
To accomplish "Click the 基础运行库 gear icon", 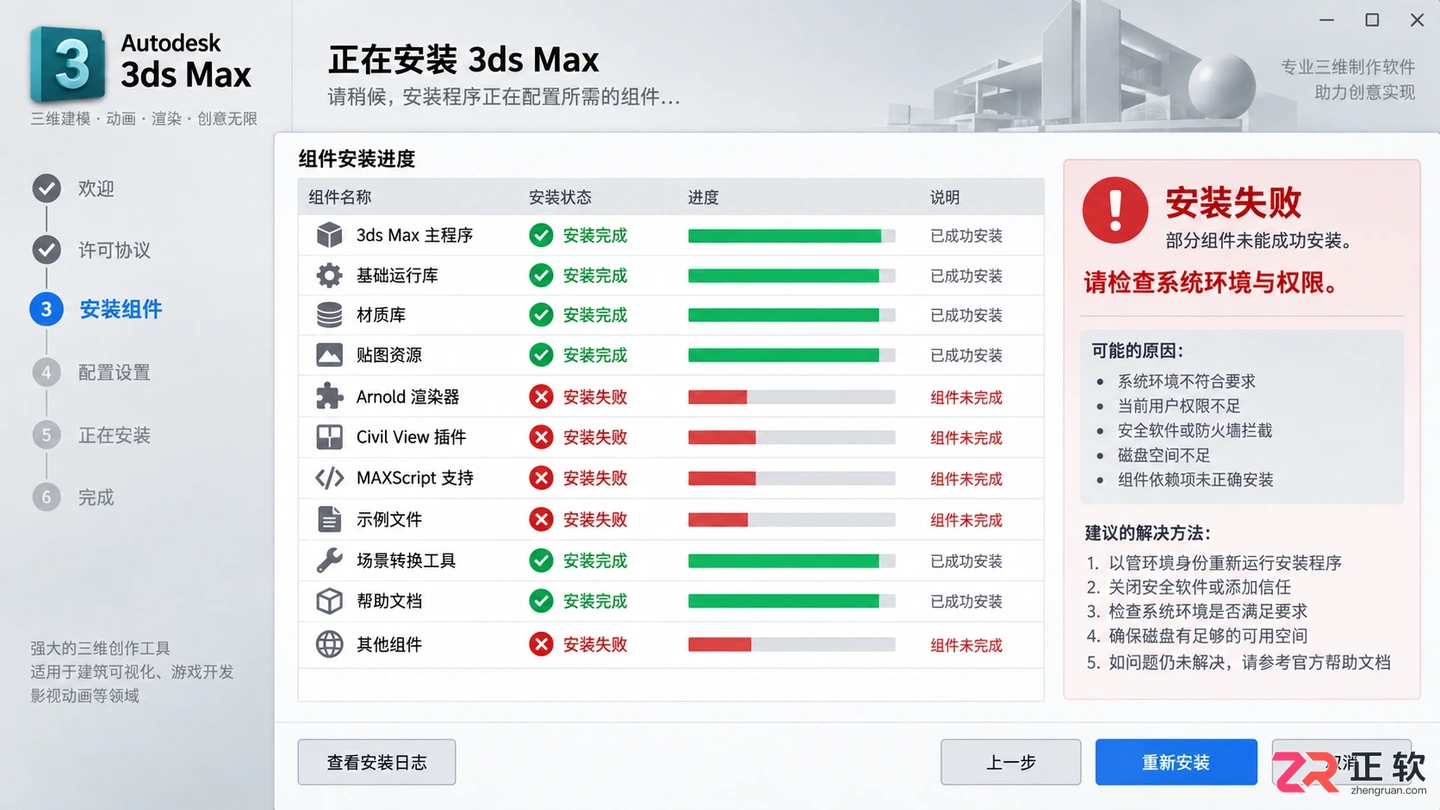I will coord(329,275).
